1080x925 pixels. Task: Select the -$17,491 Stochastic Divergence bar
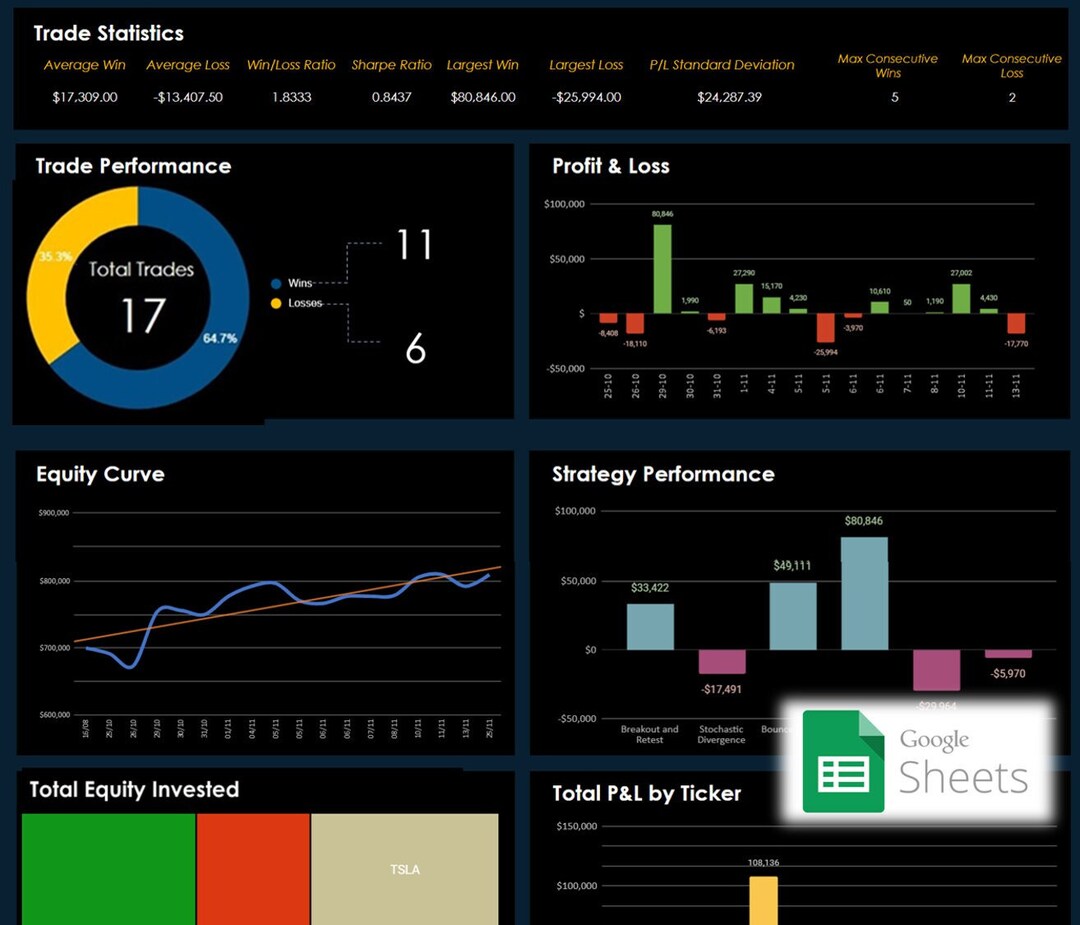click(x=722, y=663)
